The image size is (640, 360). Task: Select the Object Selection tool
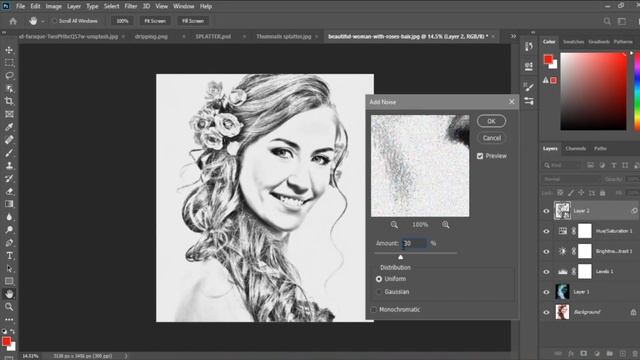click(9, 88)
